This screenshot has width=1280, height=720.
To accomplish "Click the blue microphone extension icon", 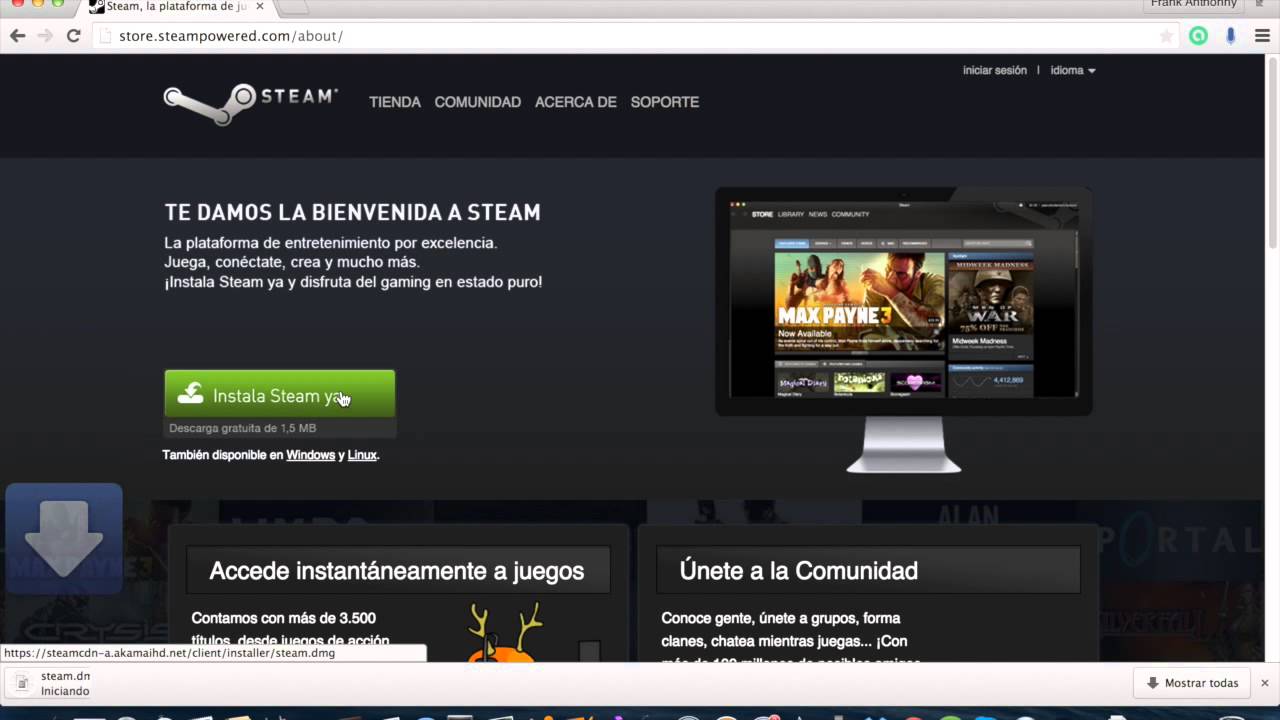I will click(1231, 36).
